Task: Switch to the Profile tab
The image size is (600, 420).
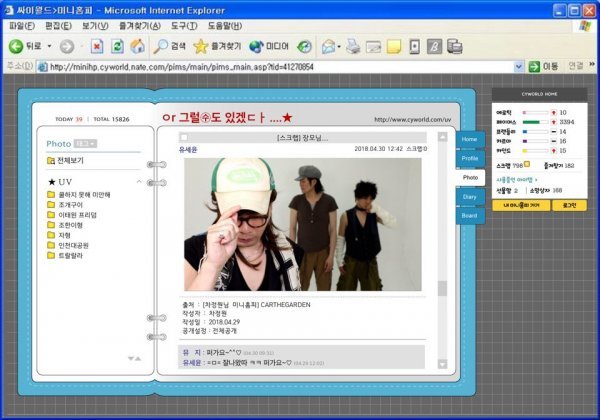Action: coord(469,158)
